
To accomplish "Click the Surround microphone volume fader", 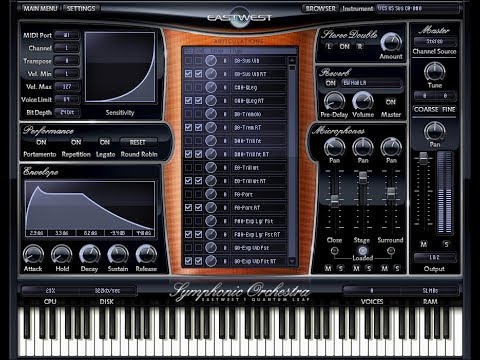I will [x=391, y=193].
